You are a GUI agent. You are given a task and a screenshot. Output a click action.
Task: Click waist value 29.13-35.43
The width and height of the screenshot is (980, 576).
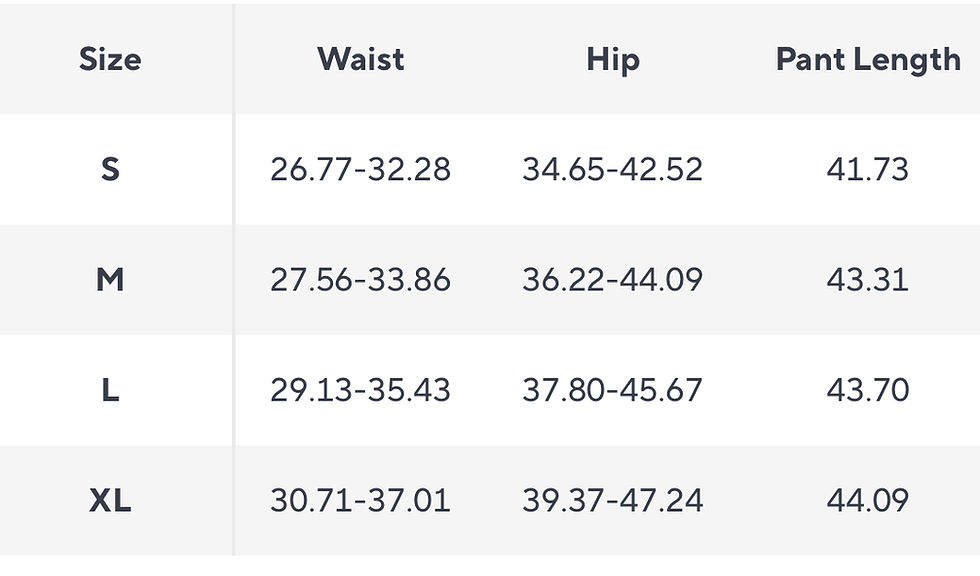coord(360,389)
